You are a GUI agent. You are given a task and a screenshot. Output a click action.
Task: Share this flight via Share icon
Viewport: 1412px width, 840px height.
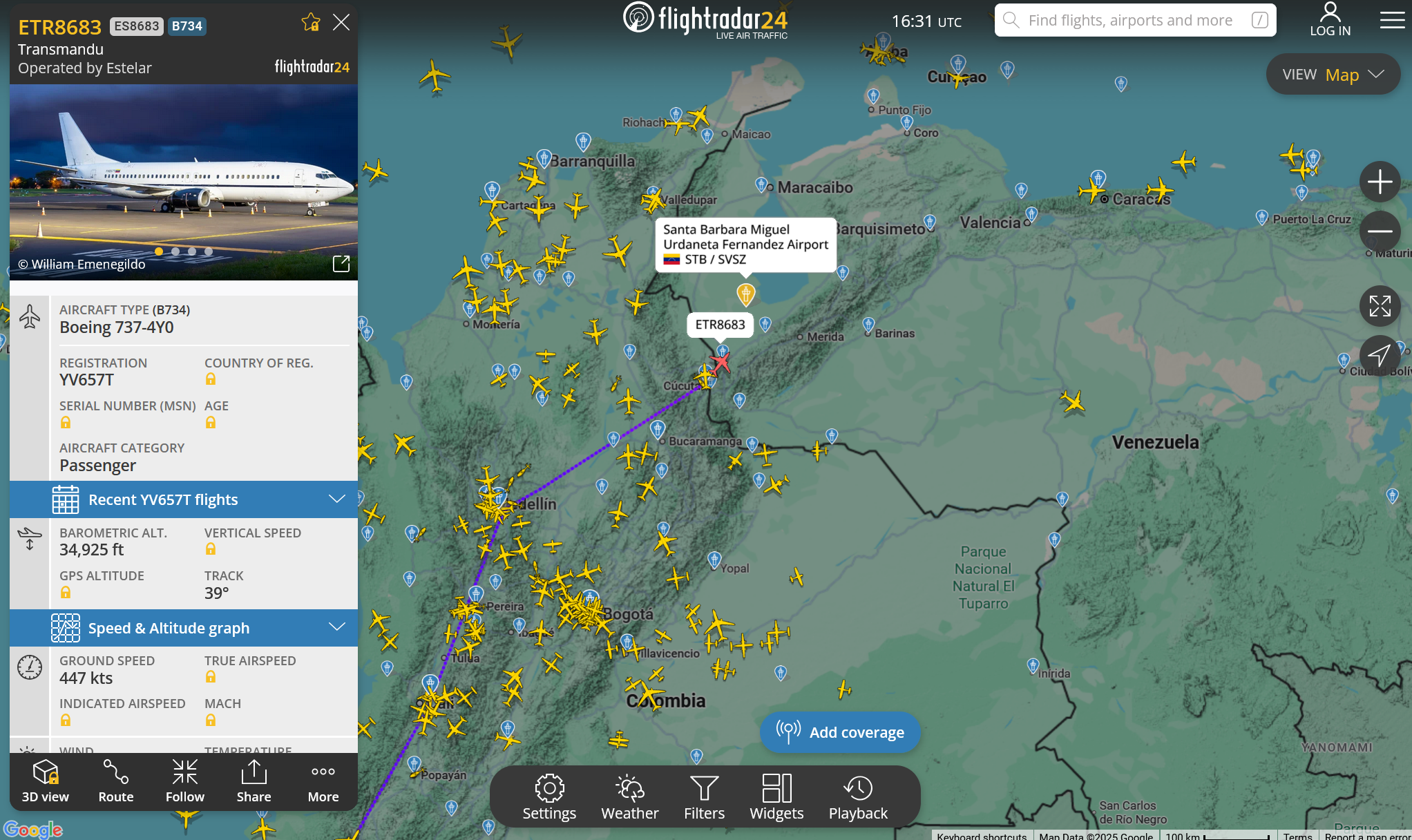pyautogui.click(x=254, y=781)
